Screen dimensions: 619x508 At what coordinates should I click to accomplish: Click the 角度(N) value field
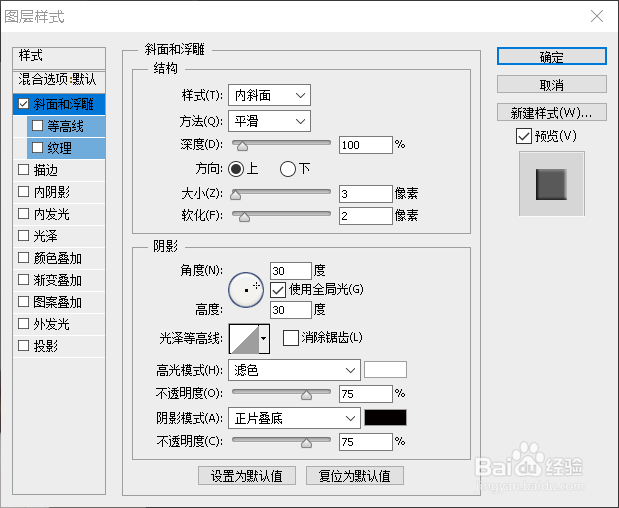pyautogui.click(x=291, y=271)
